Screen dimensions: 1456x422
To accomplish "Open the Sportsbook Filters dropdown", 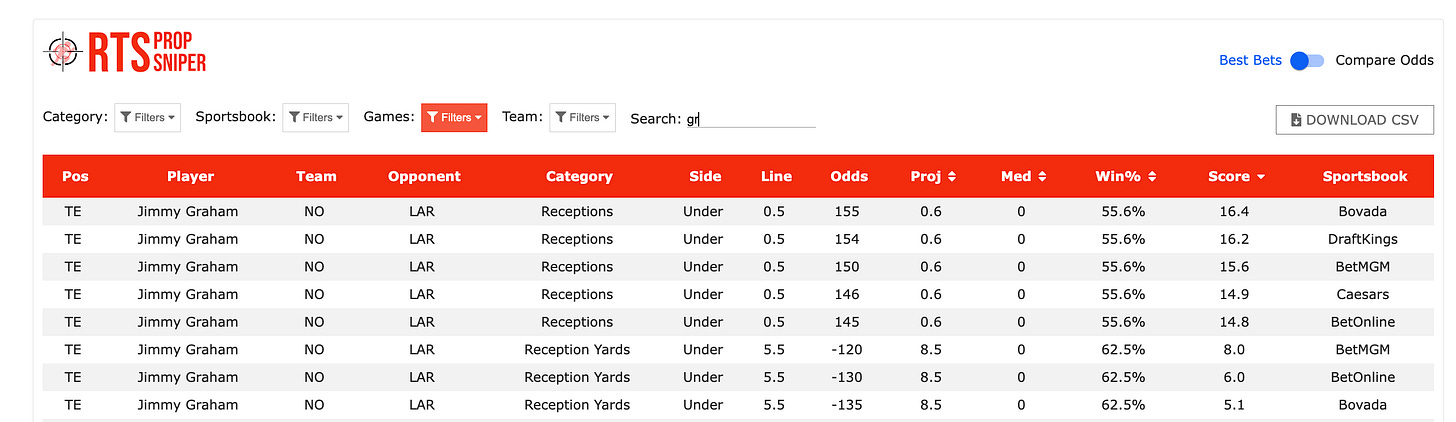I will click(x=316, y=118).
